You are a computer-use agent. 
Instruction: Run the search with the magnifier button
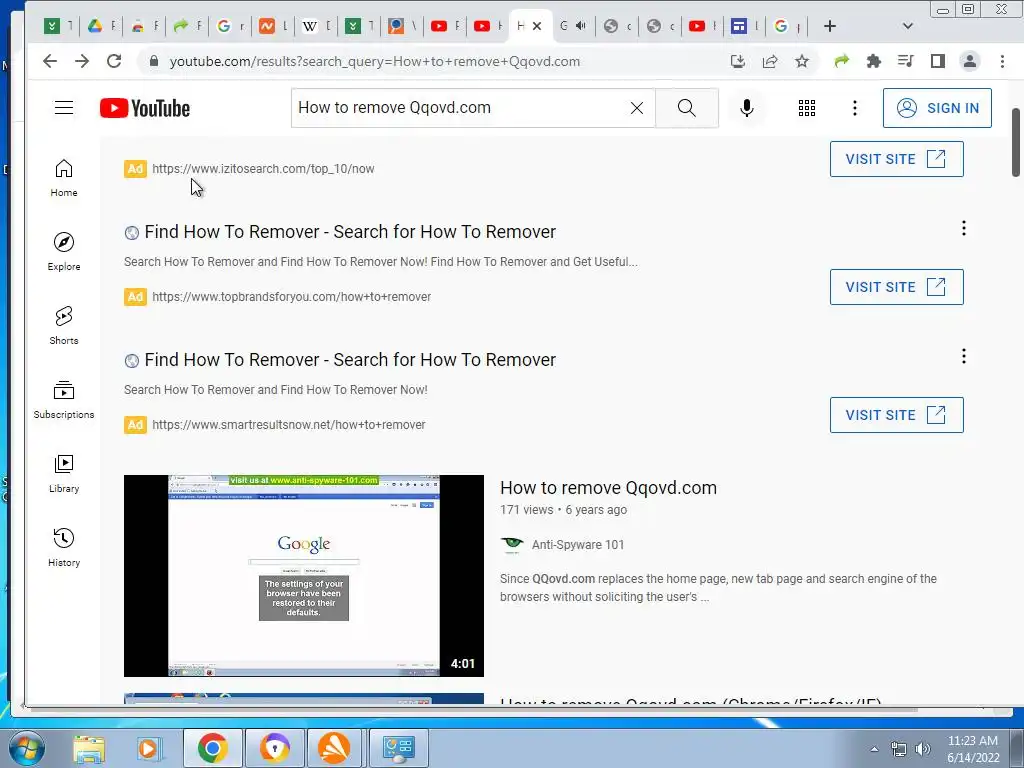pos(686,108)
